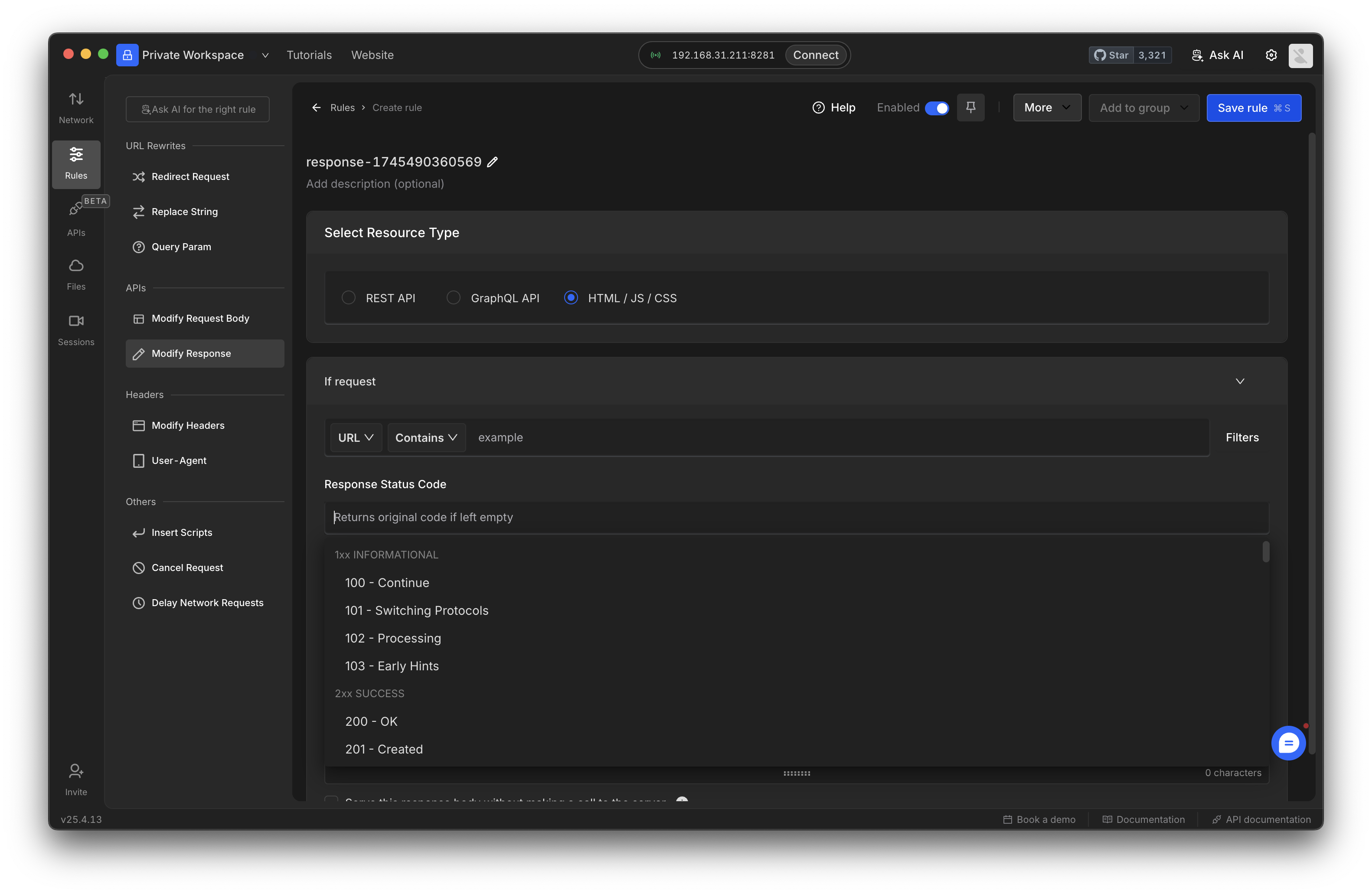Image resolution: width=1372 pixels, height=894 pixels.
Task: Click pencil icon to rename rule
Action: tap(492, 162)
